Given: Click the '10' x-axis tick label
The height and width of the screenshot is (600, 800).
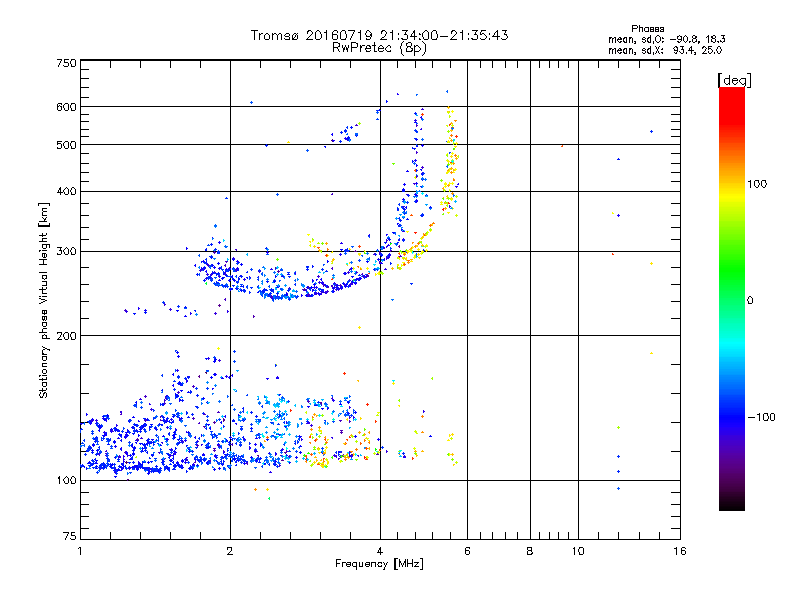Looking at the screenshot, I should tap(578, 551).
